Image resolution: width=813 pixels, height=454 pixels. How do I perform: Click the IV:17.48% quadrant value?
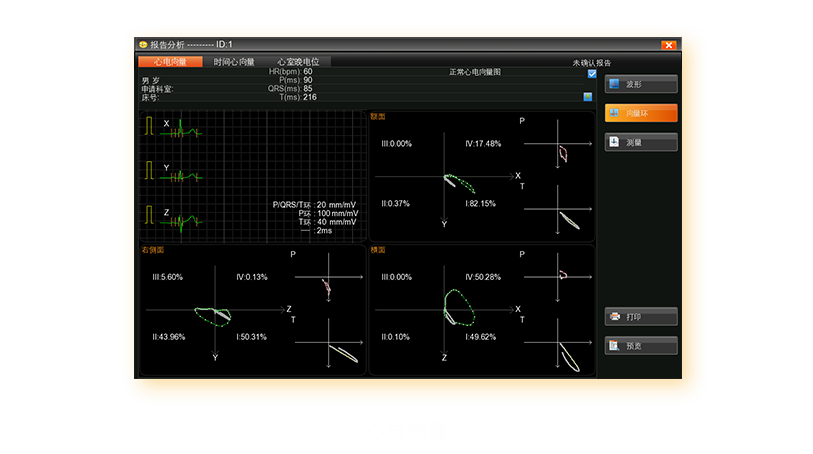(483, 144)
